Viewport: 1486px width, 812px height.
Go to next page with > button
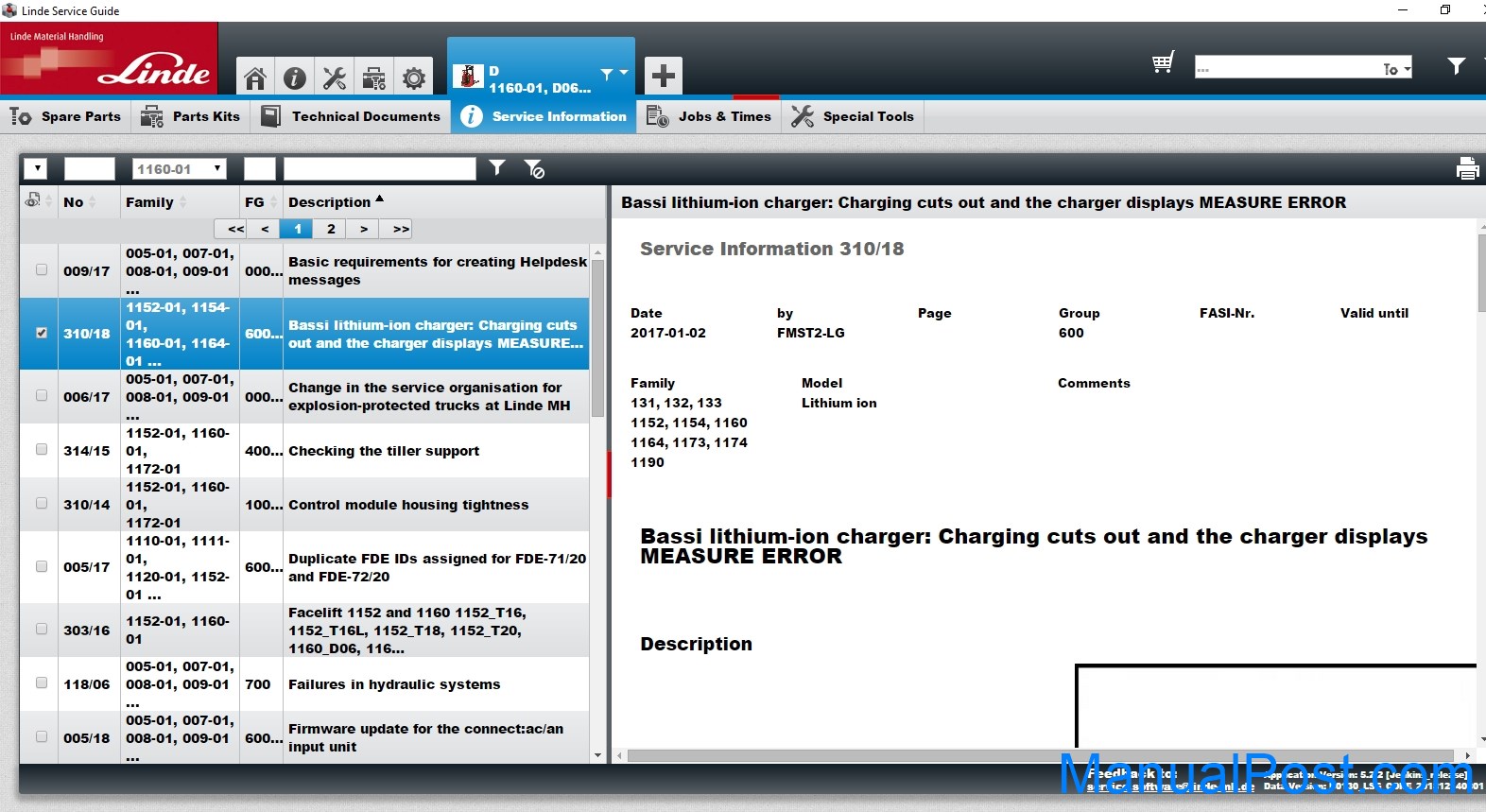[364, 229]
